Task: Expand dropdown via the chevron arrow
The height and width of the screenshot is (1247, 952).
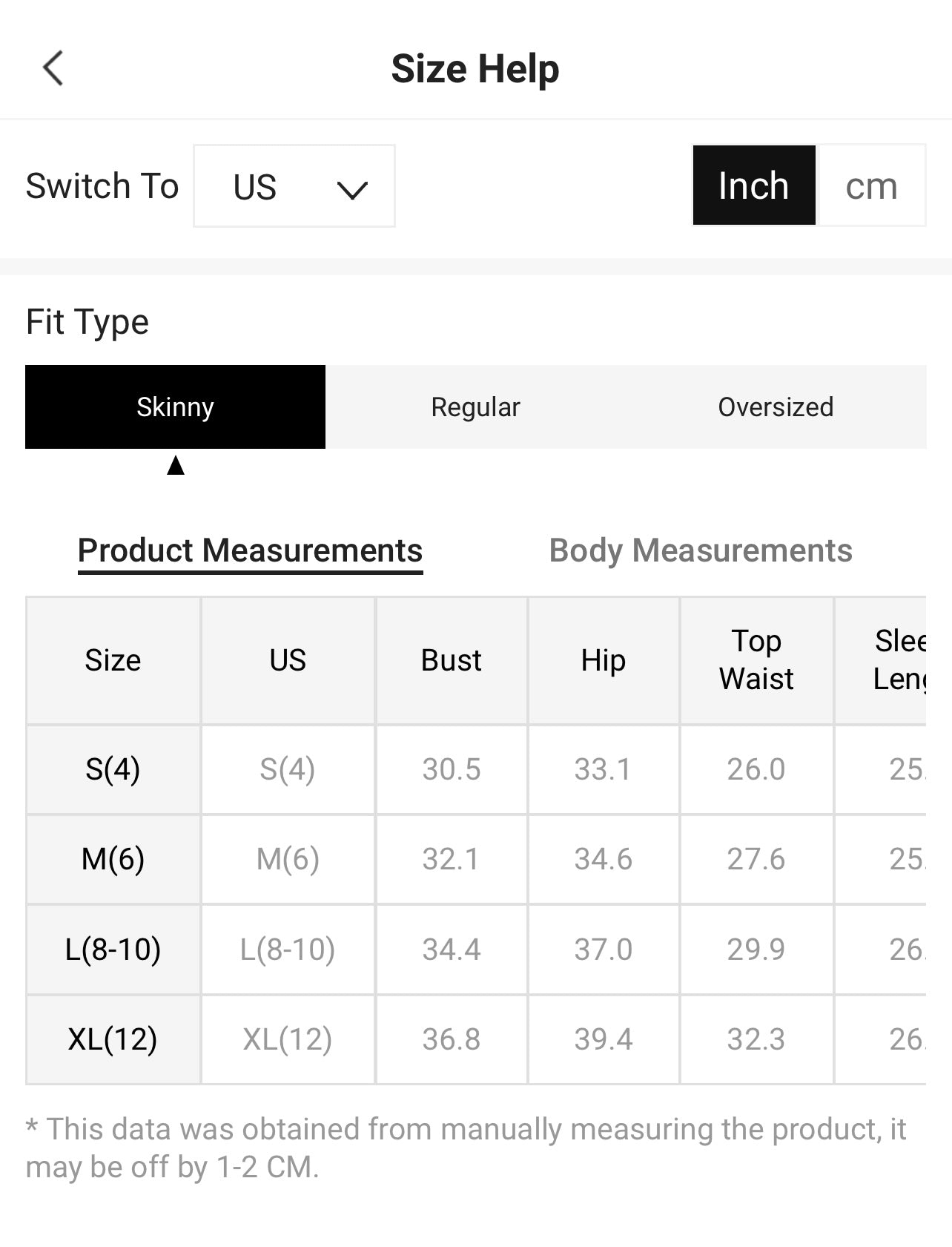Action: [351, 190]
